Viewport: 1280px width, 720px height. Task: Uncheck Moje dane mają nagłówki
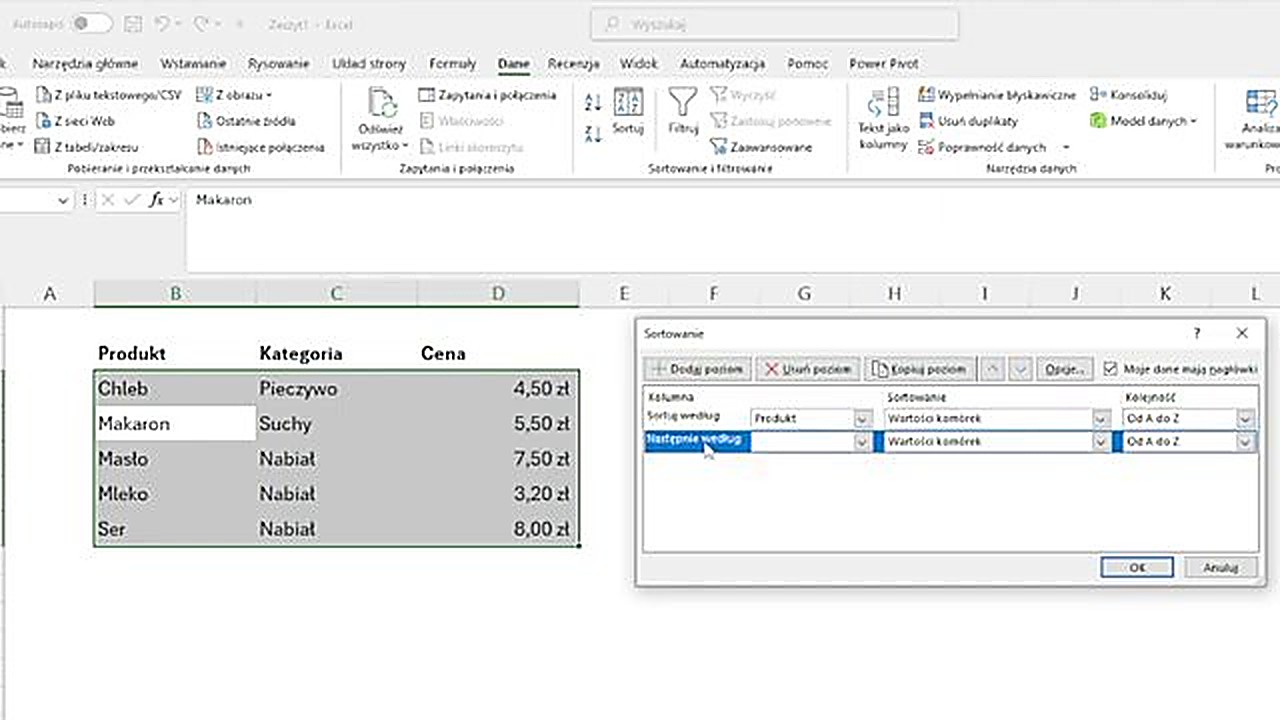click(x=1112, y=369)
